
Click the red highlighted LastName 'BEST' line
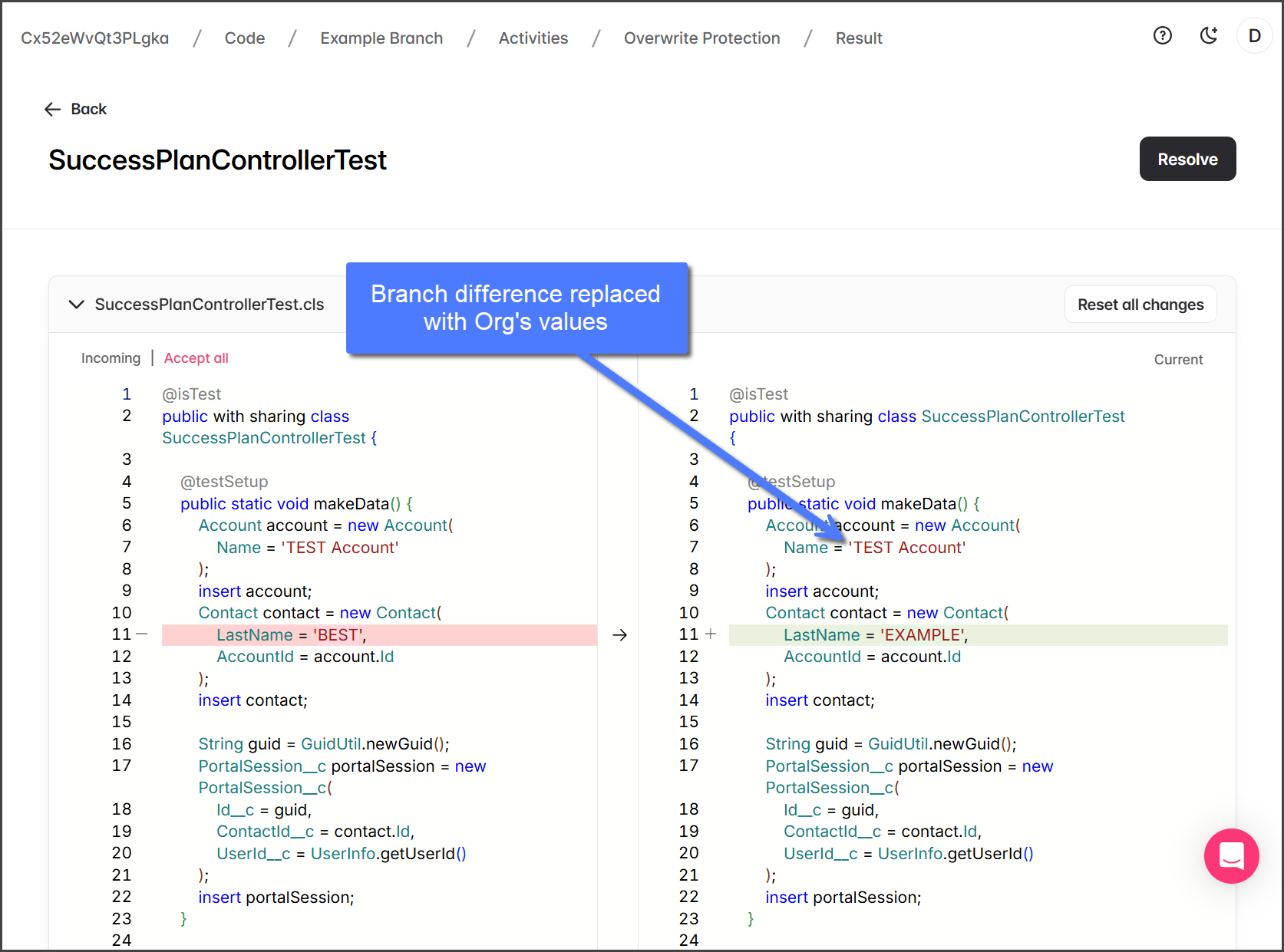tap(379, 635)
